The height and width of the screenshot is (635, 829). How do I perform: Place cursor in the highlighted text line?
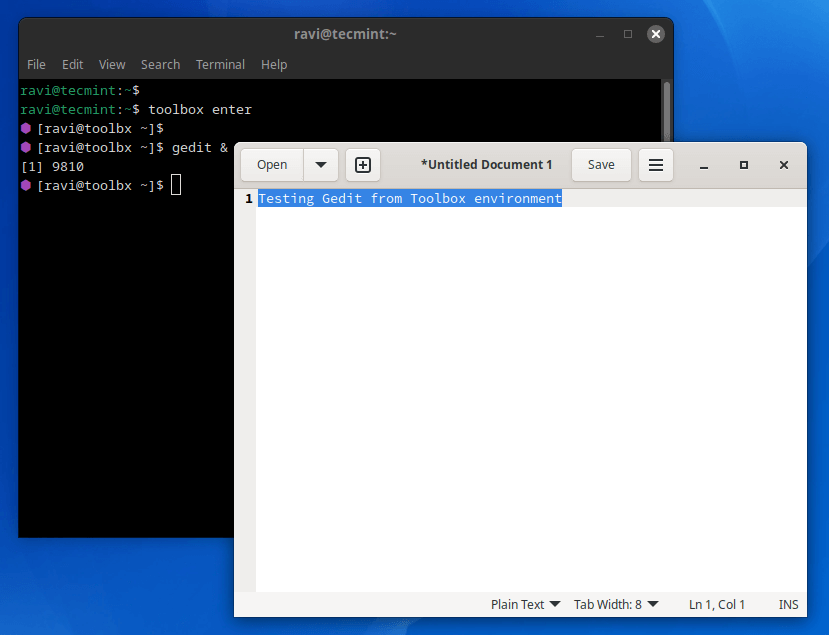point(408,198)
